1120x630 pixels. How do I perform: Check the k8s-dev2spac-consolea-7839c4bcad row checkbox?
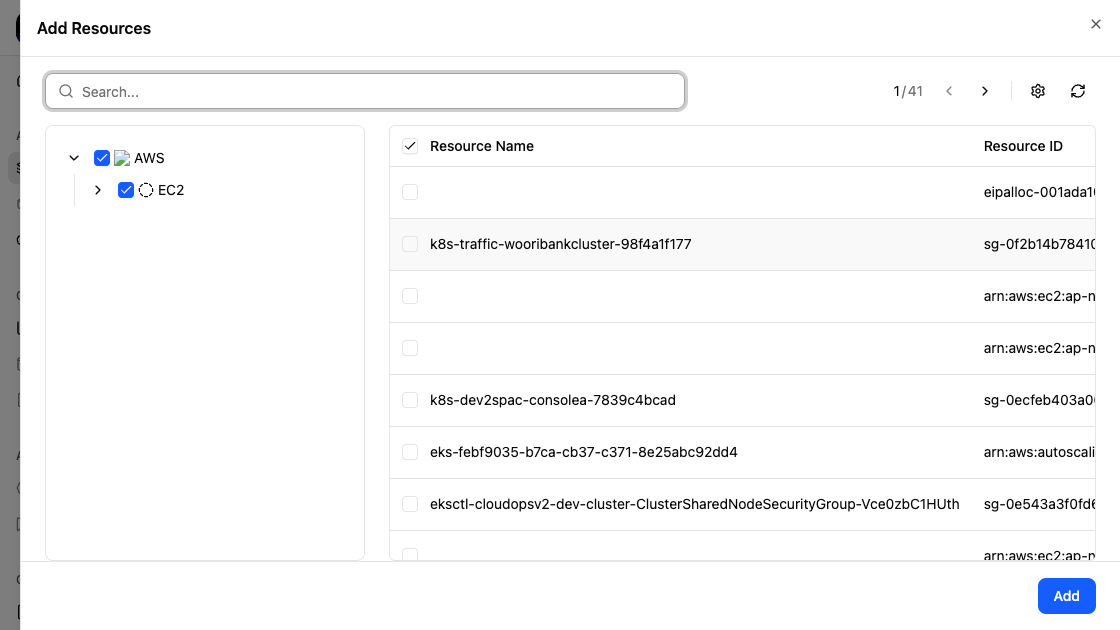click(410, 400)
